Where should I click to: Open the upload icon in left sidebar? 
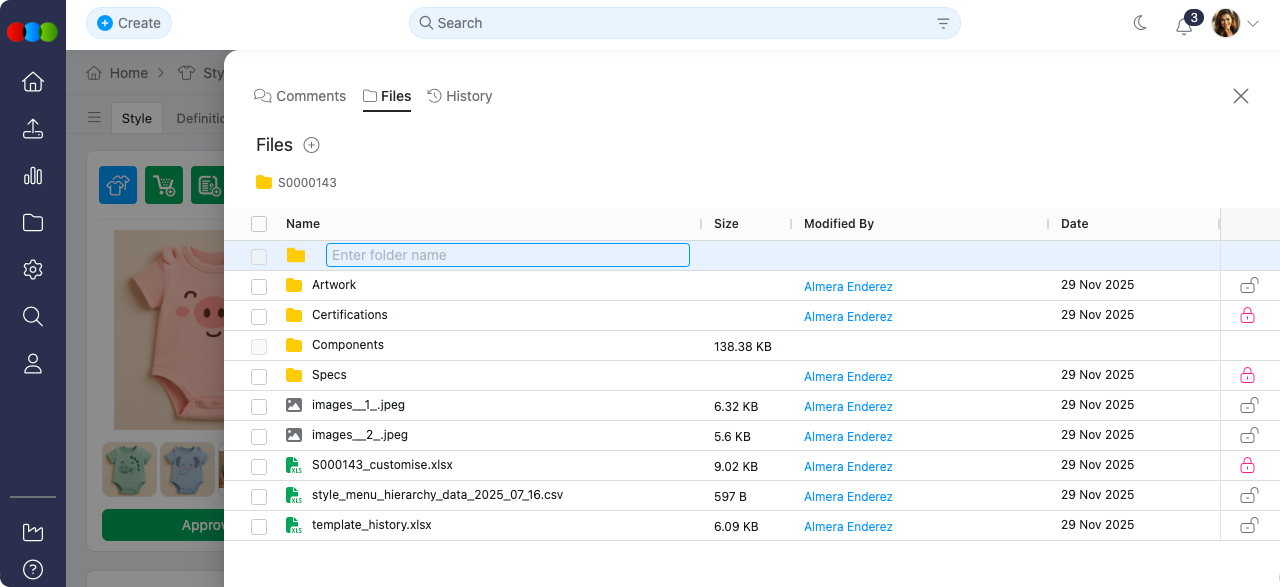(33, 129)
